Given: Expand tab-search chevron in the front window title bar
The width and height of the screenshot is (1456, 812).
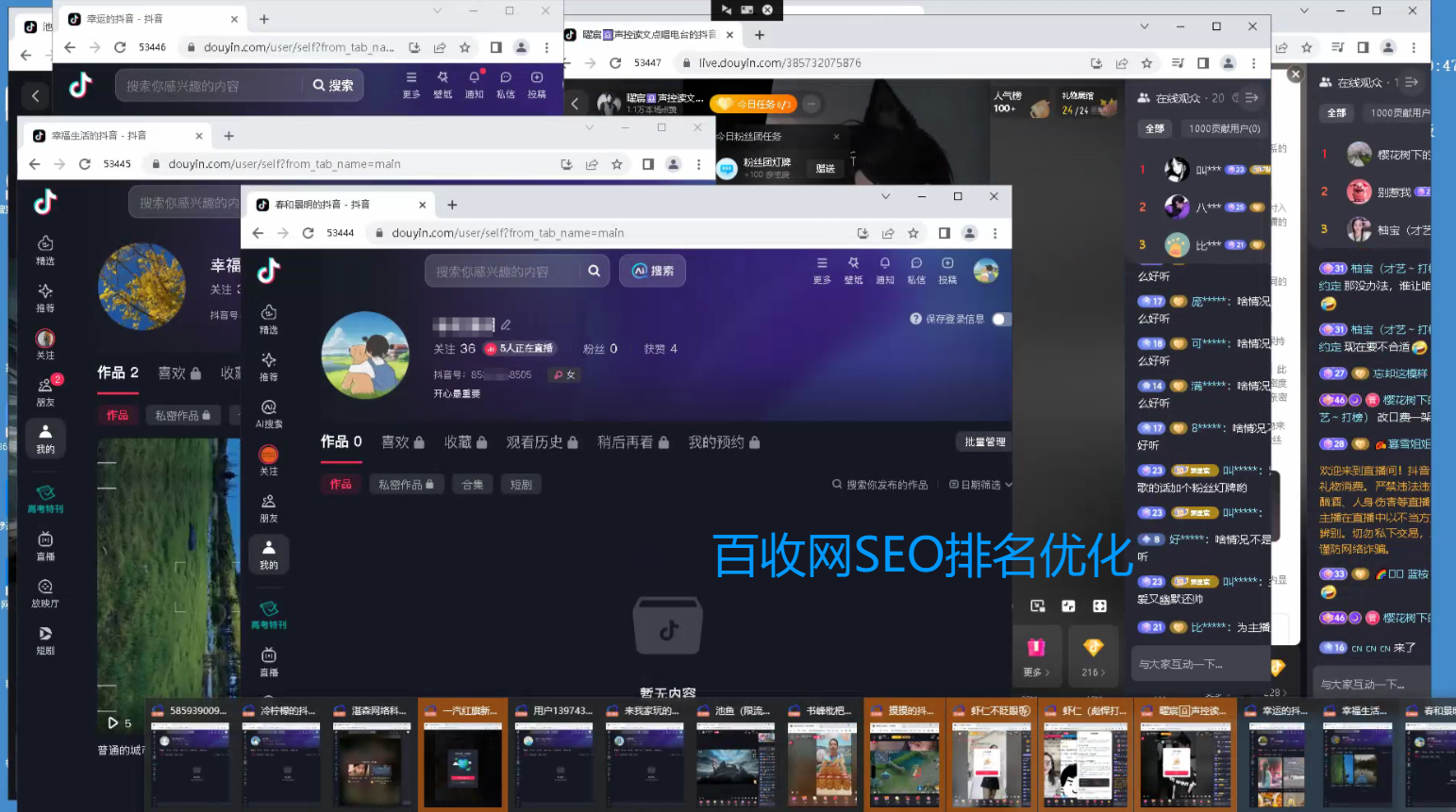Looking at the screenshot, I should 885,196.
